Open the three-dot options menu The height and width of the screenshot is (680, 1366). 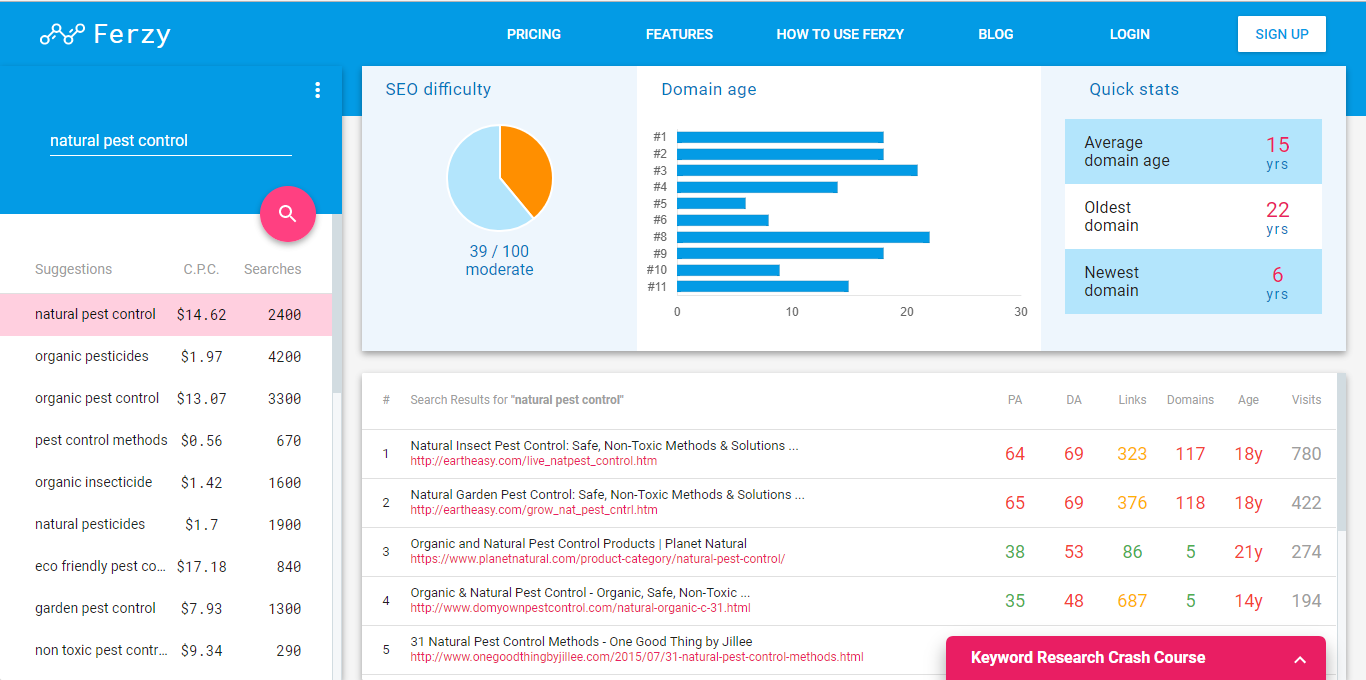[x=318, y=90]
